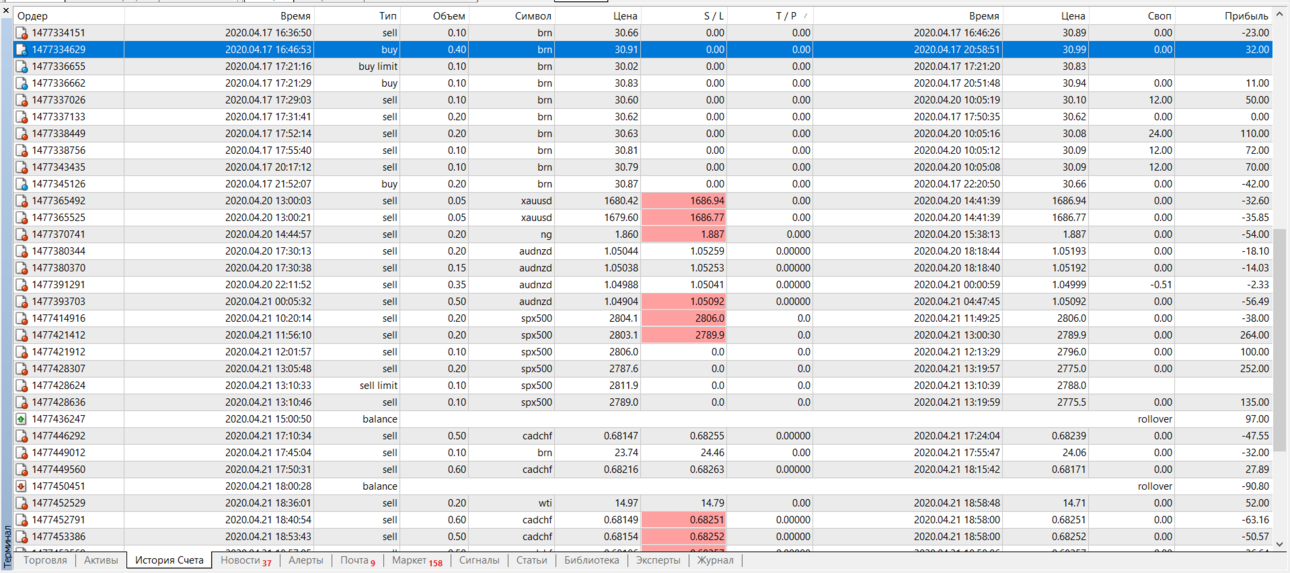Switch to the Сигналы tab
Image resolution: width=1290 pixels, height=573 pixels.
479,561
